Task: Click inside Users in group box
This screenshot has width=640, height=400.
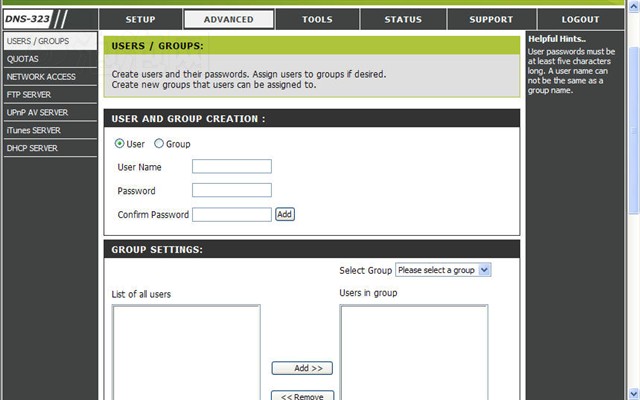Action: (414, 353)
